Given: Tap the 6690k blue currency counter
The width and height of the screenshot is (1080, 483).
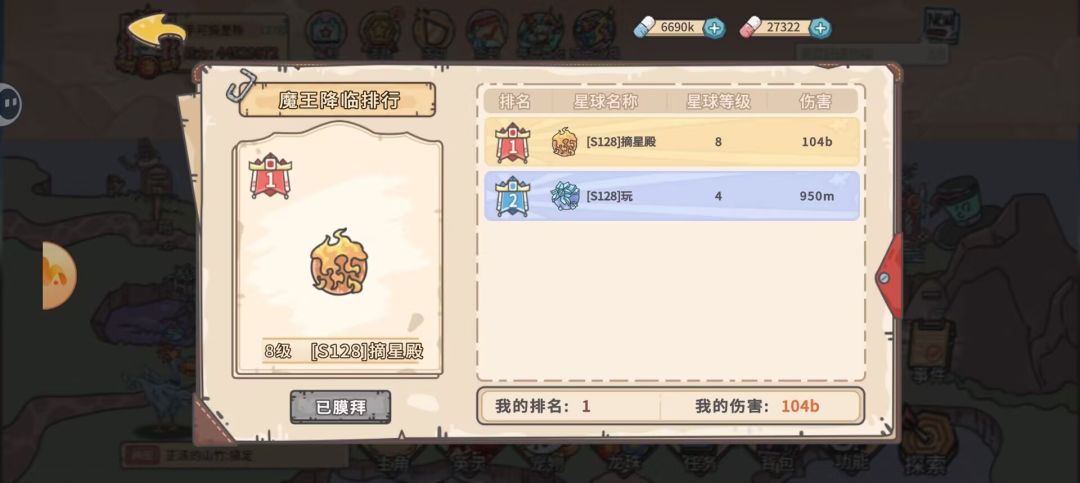Looking at the screenshot, I should tap(672, 28).
